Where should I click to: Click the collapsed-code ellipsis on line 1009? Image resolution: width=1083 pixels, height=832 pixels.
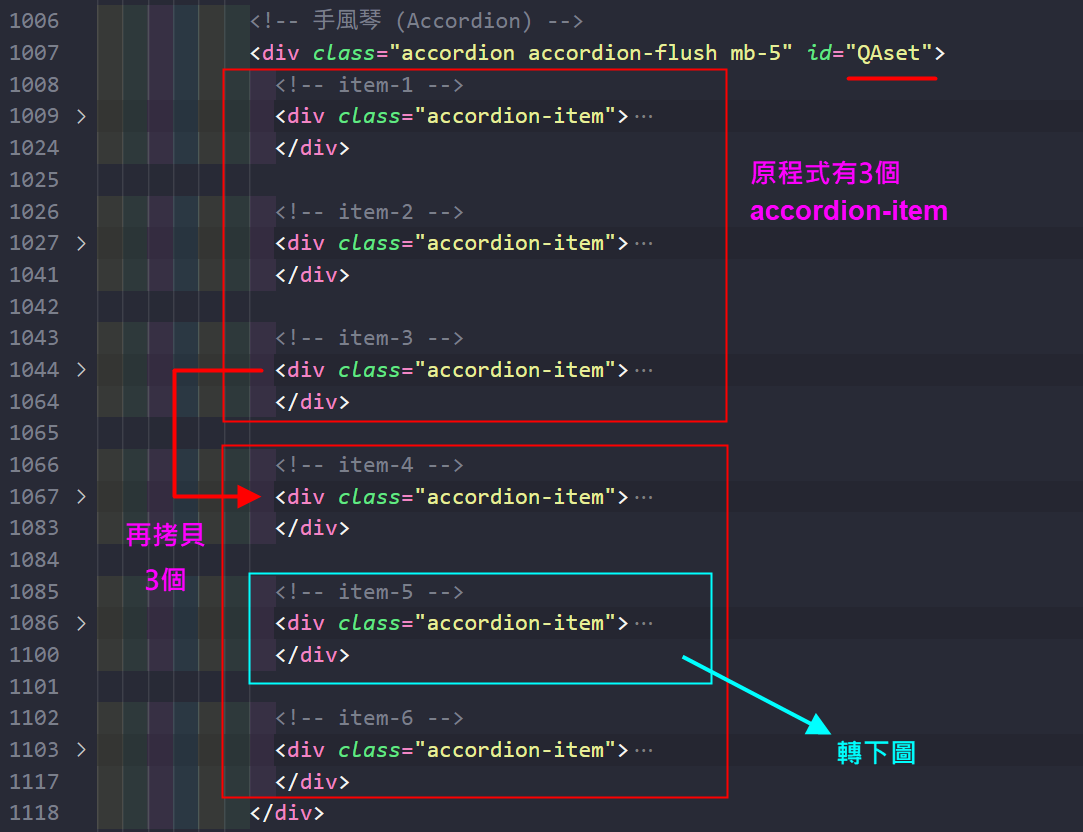click(643, 116)
